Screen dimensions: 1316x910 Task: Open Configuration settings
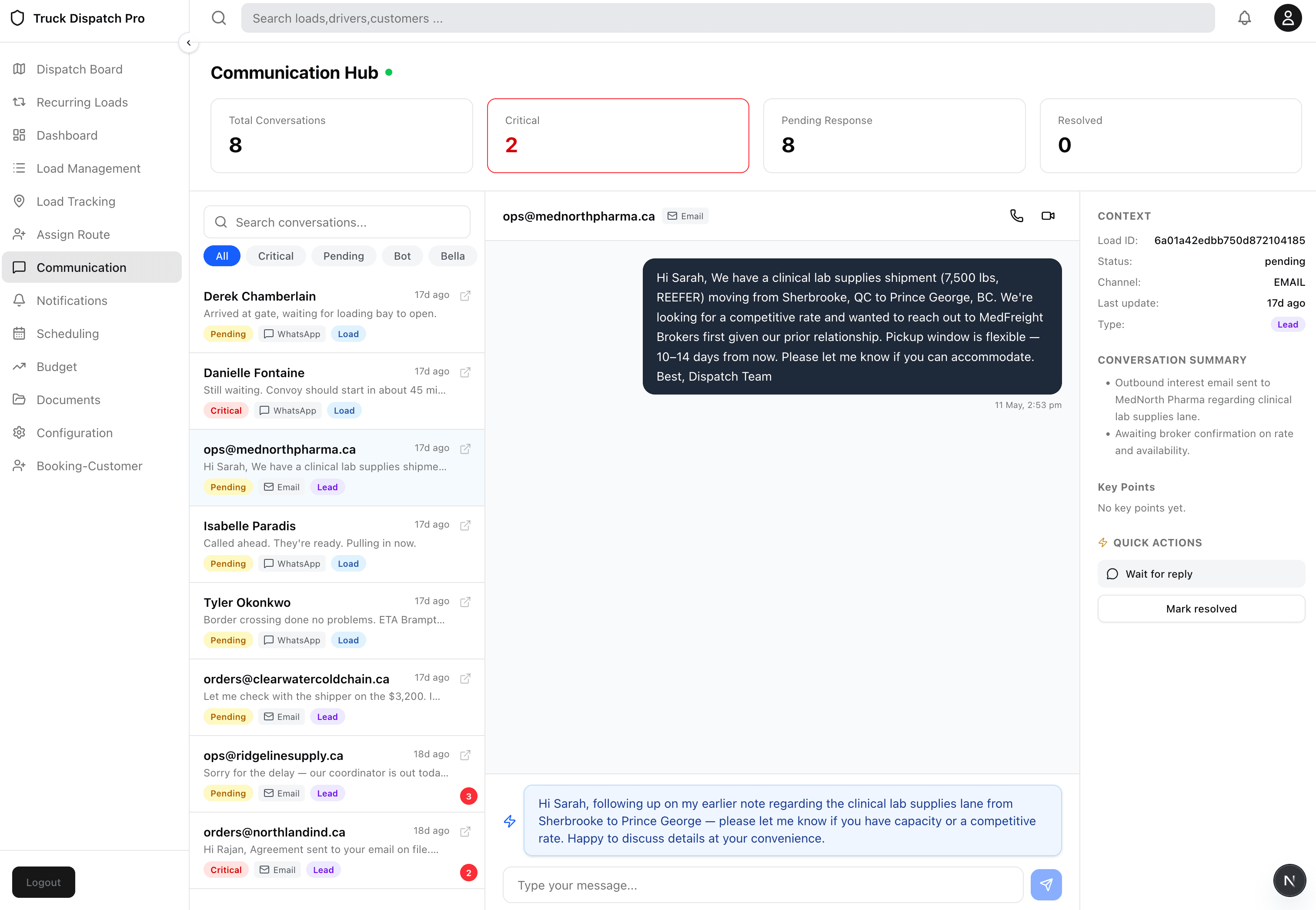point(91,433)
